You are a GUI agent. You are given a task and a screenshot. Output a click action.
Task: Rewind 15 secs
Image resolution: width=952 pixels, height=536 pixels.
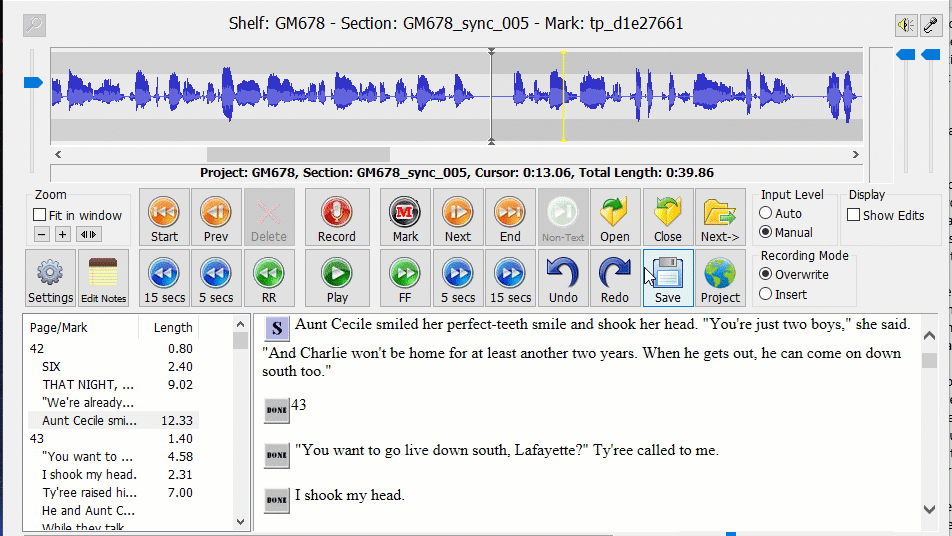click(165, 278)
